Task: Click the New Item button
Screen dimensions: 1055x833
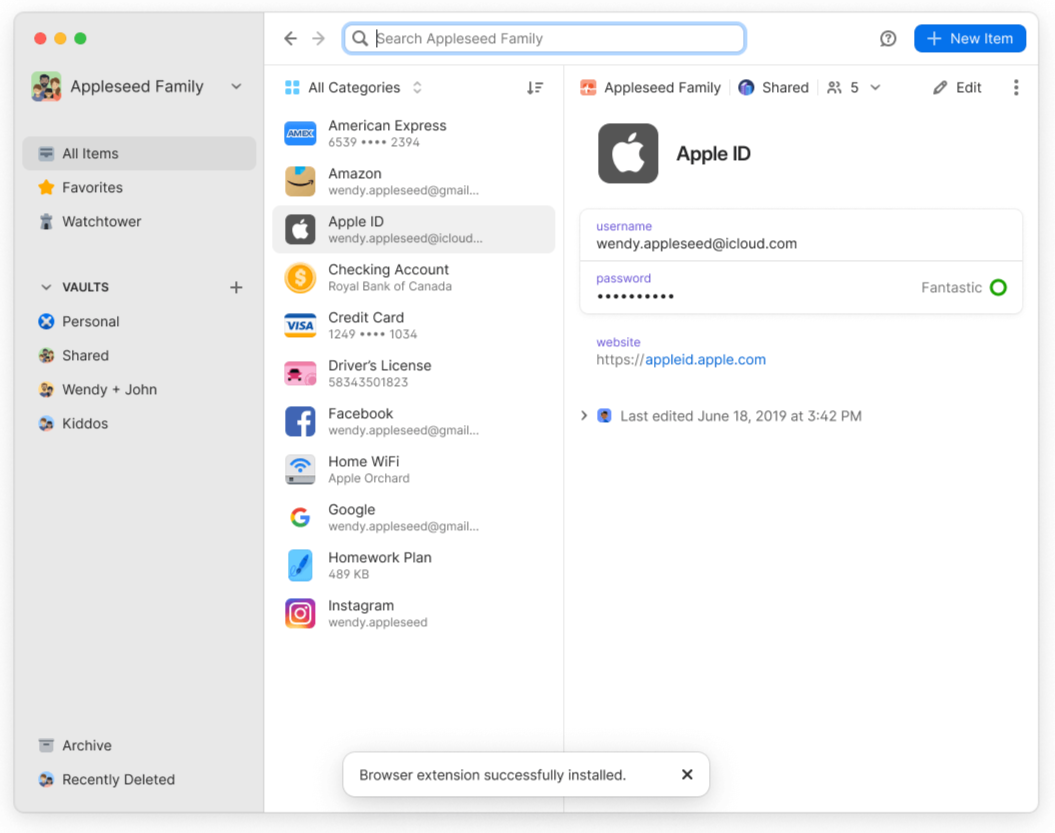Action: tap(970, 38)
